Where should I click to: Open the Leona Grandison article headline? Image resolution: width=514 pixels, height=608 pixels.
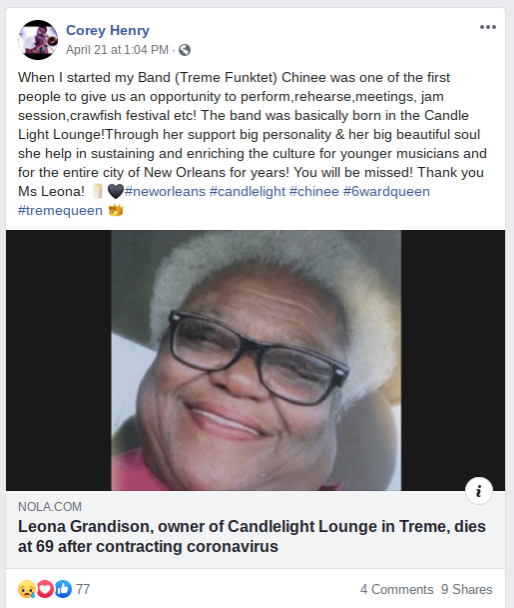pos(252,536)
